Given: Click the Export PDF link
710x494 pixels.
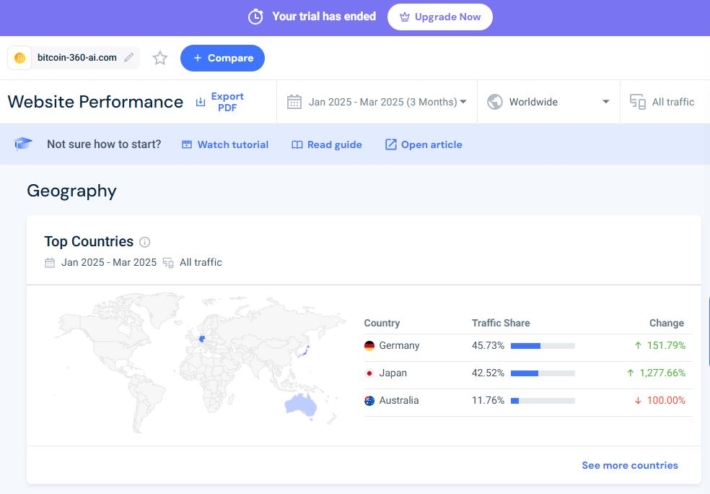Looking at the screenshot, I should coord(227,102).
